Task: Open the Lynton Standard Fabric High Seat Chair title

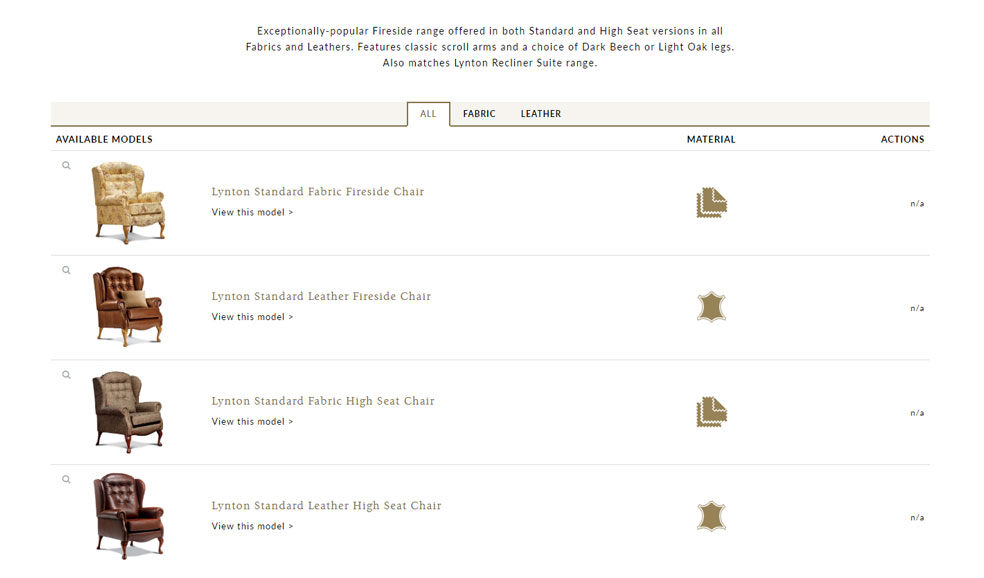Action: (x=323, y=401)
